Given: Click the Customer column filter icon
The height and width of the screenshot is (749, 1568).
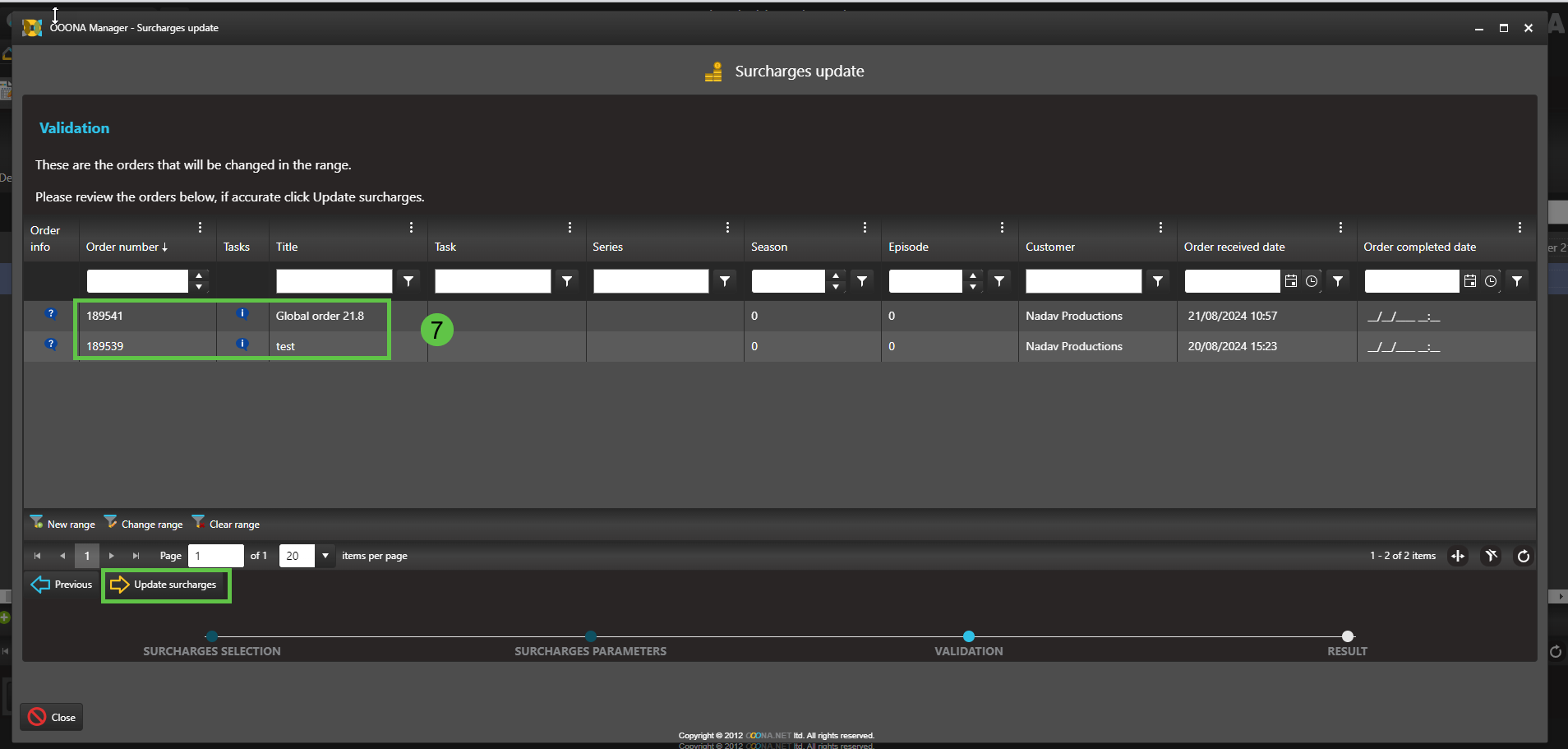Looking at the screenshot, I should pos(1158,281).
